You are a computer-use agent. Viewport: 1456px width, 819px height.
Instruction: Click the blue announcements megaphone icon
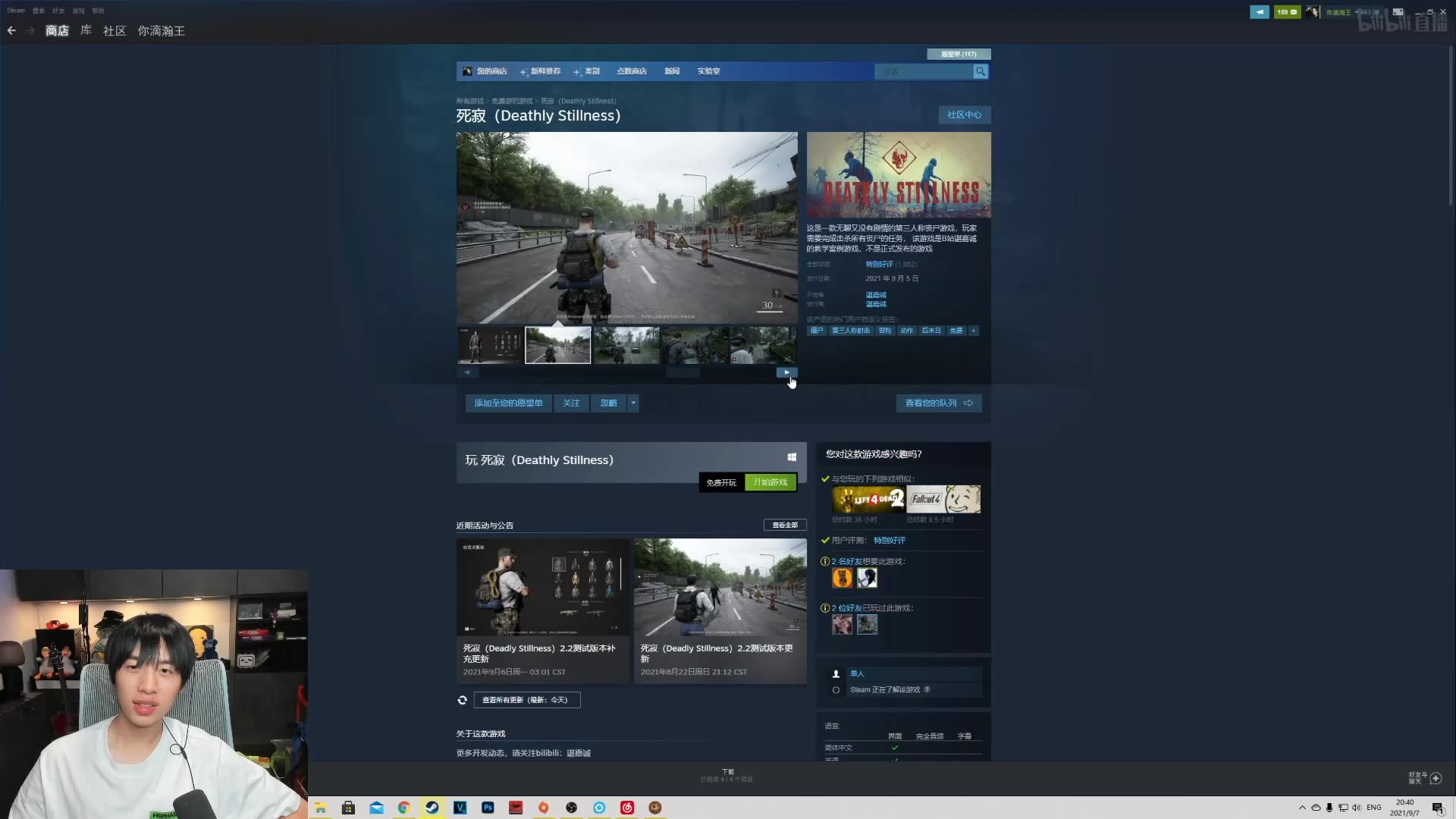click(x=1260, y=12)
